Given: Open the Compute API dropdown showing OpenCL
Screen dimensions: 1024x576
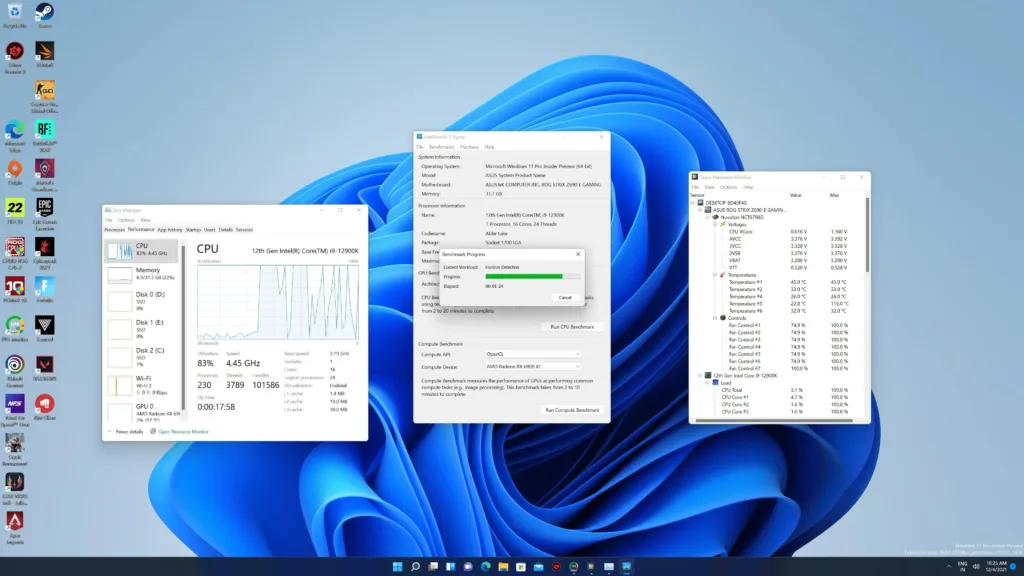Looking at the screenshot, I should (532, 354).
